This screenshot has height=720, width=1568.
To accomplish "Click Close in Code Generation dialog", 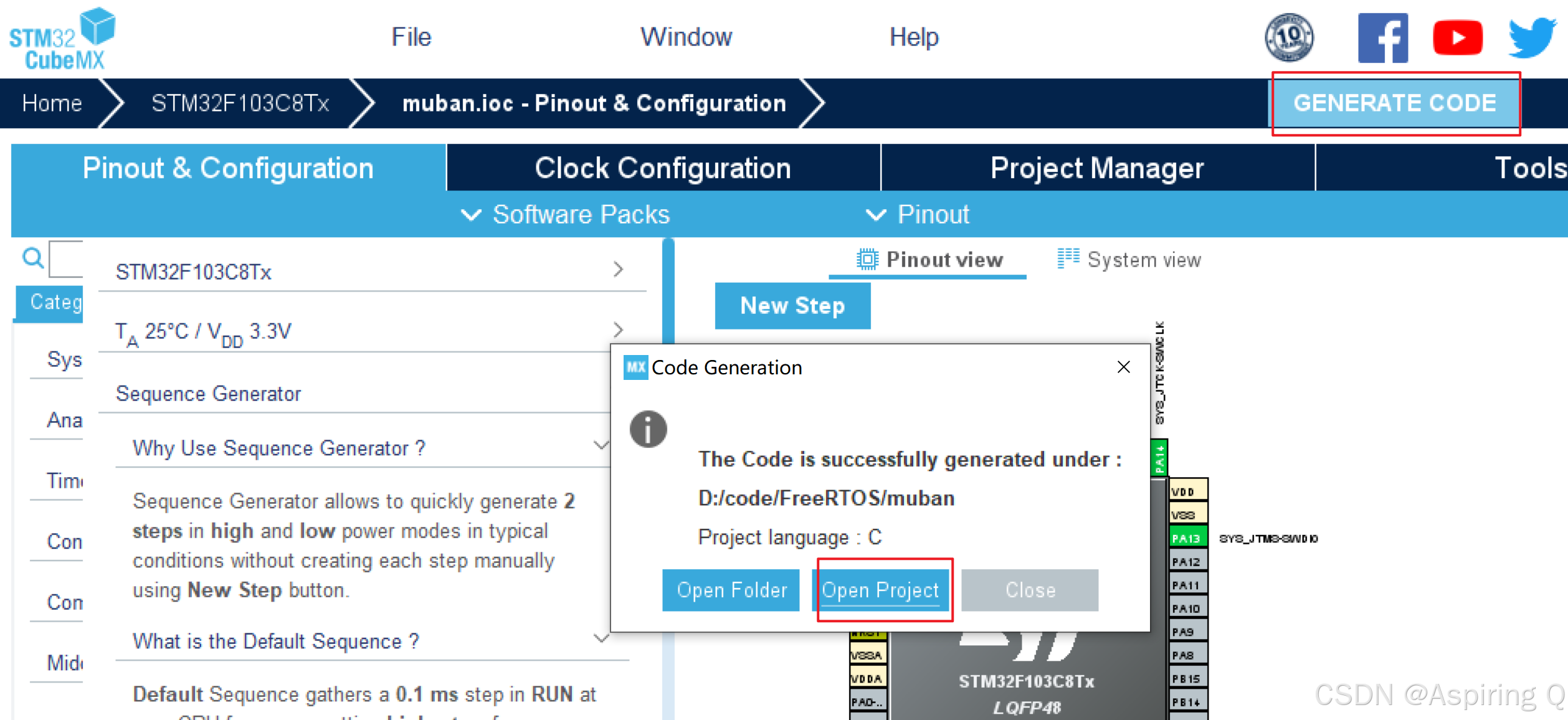I will (1030, 590).
